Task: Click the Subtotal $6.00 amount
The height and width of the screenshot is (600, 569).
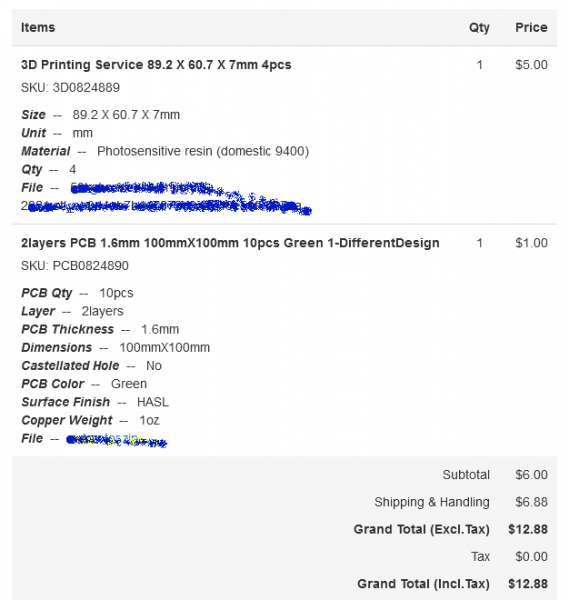Action: [x=531, y=475]
